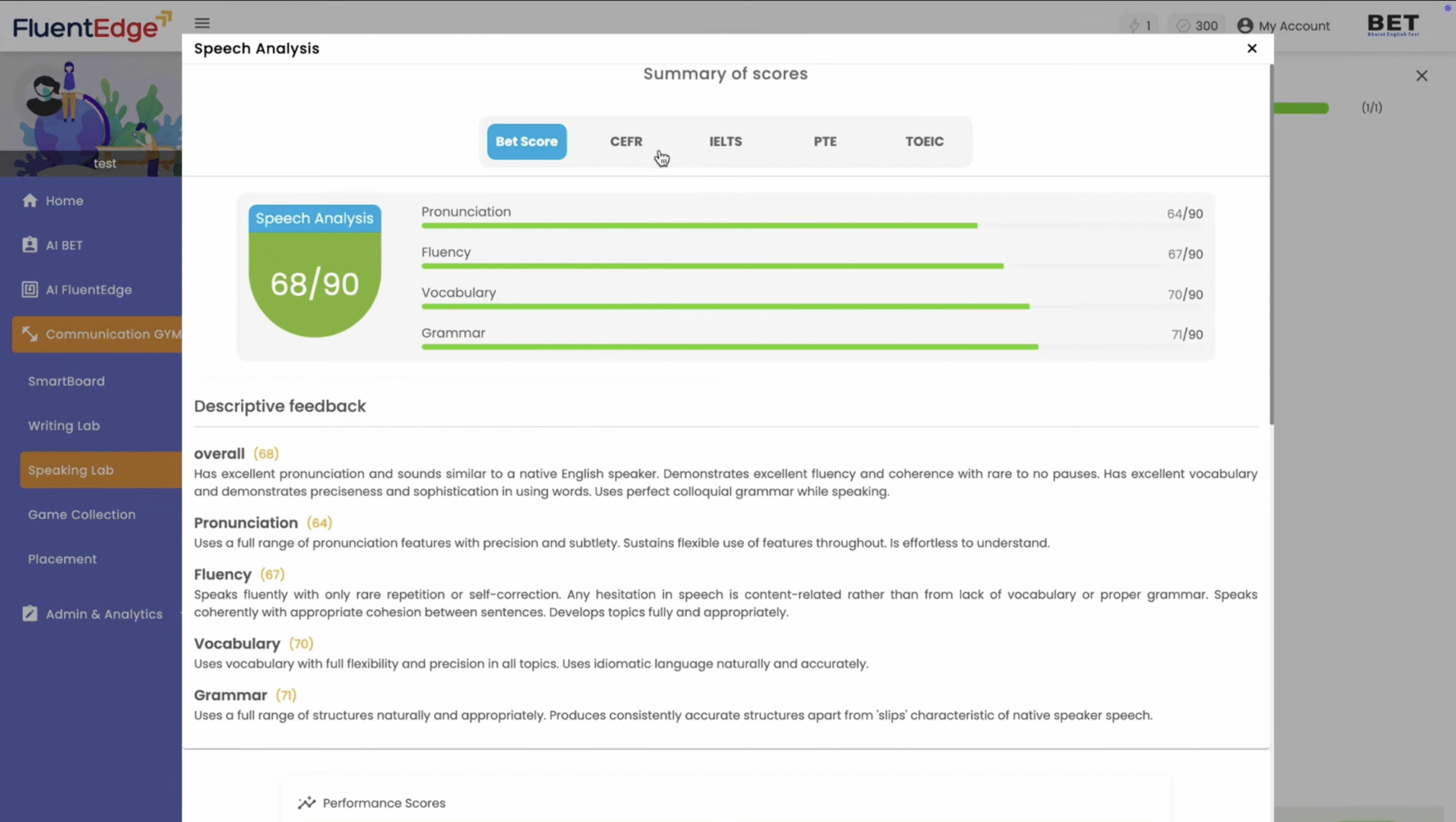Screen dimensions: 1456x822
Task: Open SmartBoard in the sidebar
Action: pos(66,381)
